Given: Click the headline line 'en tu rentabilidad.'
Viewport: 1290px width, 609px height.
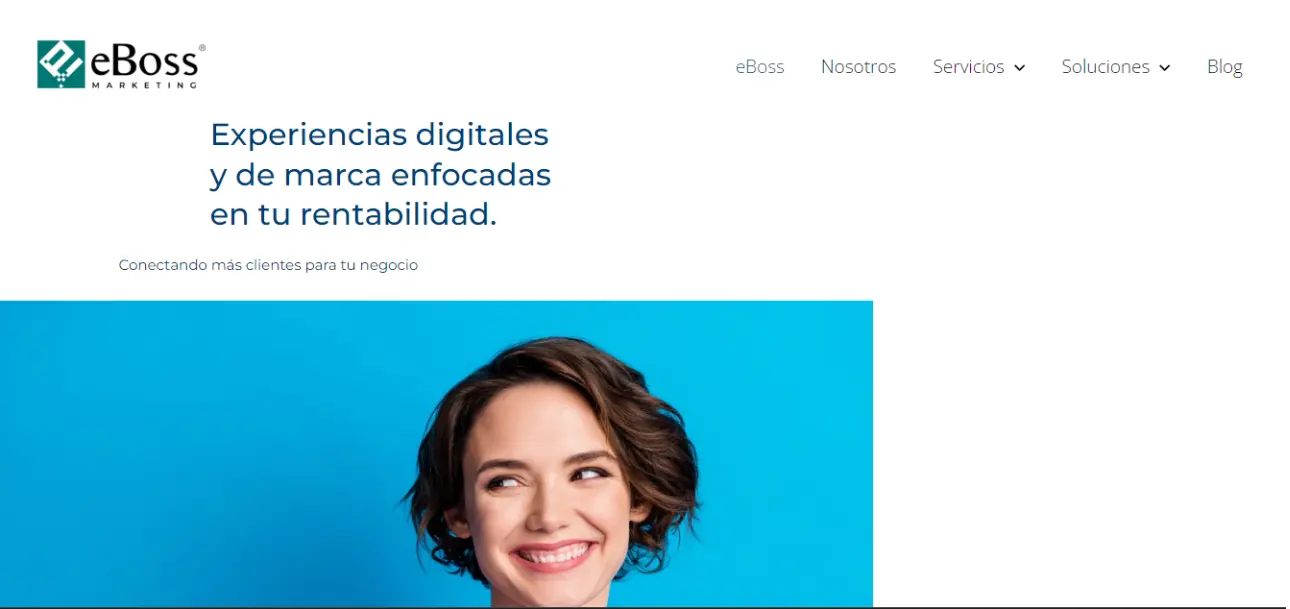Looking at the screenshot, I should pos(353,214).
